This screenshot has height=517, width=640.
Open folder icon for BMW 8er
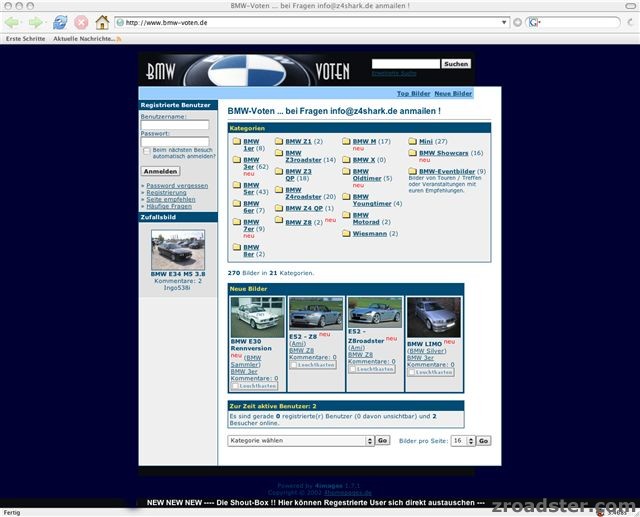pyautogui.click(x=237, y=247)
